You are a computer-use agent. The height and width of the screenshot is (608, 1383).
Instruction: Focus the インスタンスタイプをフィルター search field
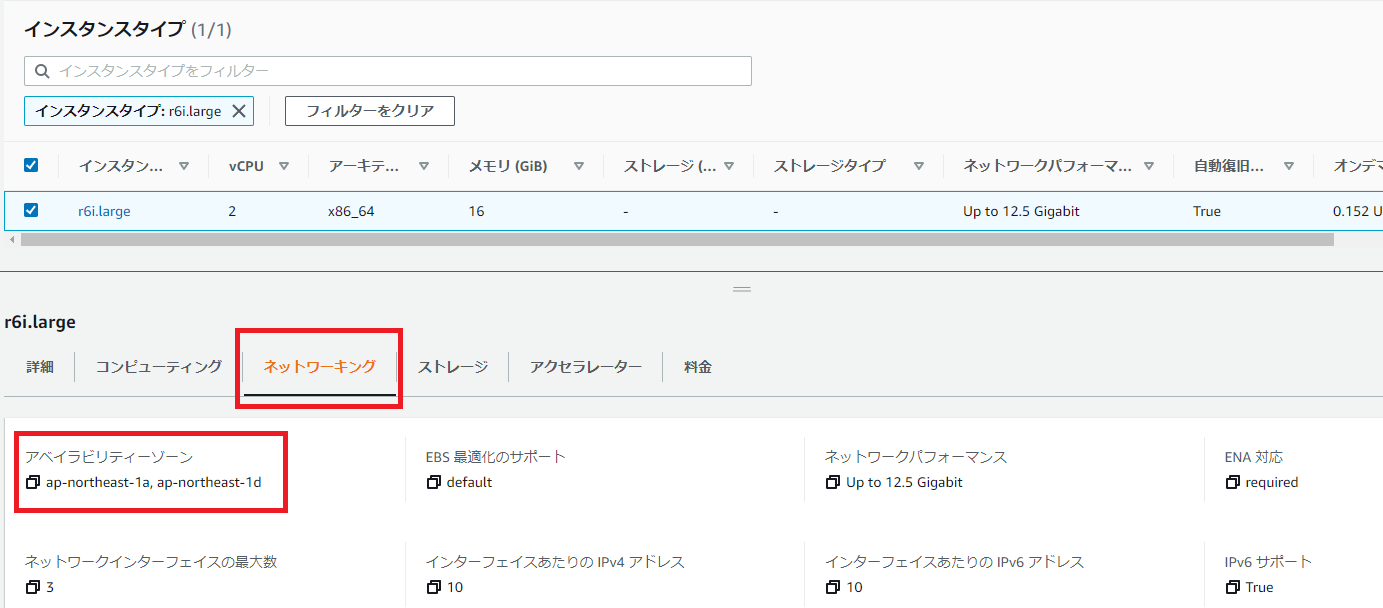coord(388,71)
